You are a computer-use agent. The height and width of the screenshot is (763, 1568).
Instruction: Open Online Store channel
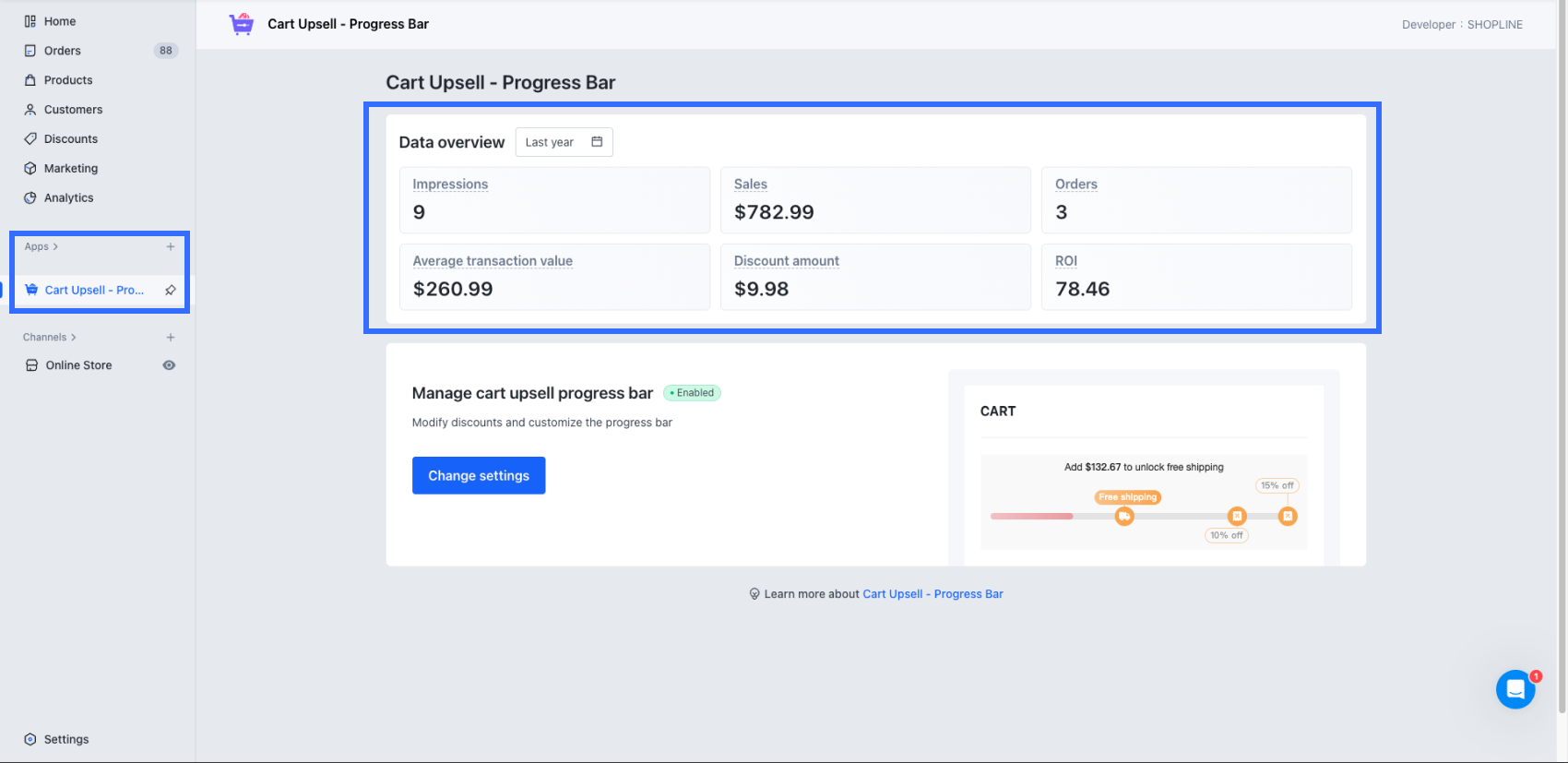79,365
